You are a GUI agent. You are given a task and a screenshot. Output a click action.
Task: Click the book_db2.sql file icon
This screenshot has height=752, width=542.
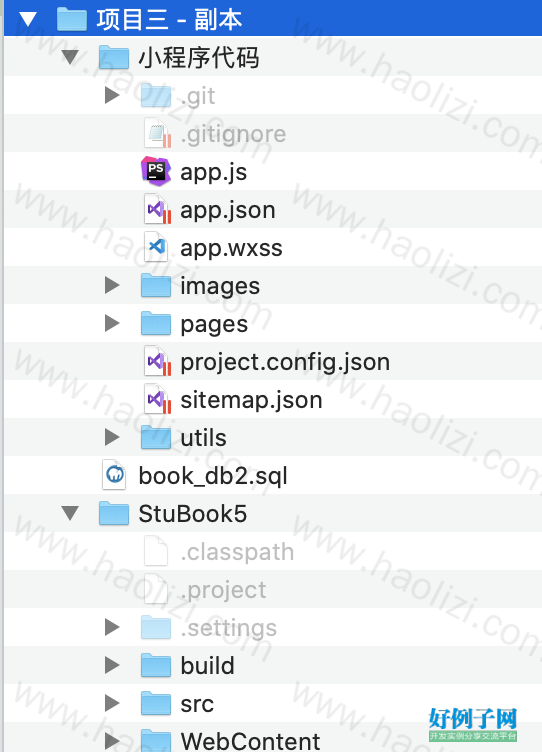pos(114,475)
